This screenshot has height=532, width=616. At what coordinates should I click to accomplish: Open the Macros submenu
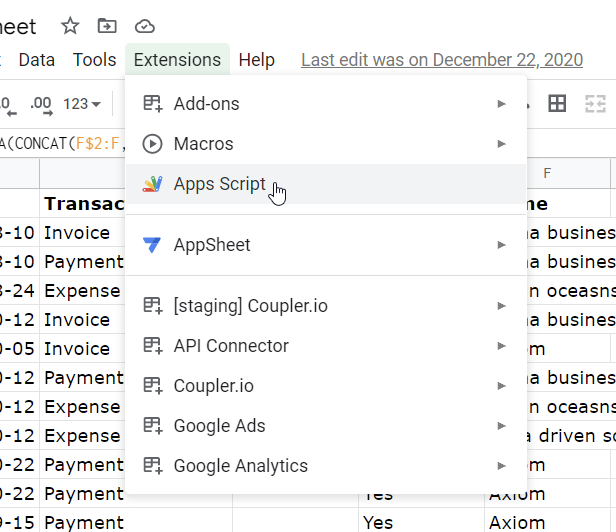click(326, 144)
